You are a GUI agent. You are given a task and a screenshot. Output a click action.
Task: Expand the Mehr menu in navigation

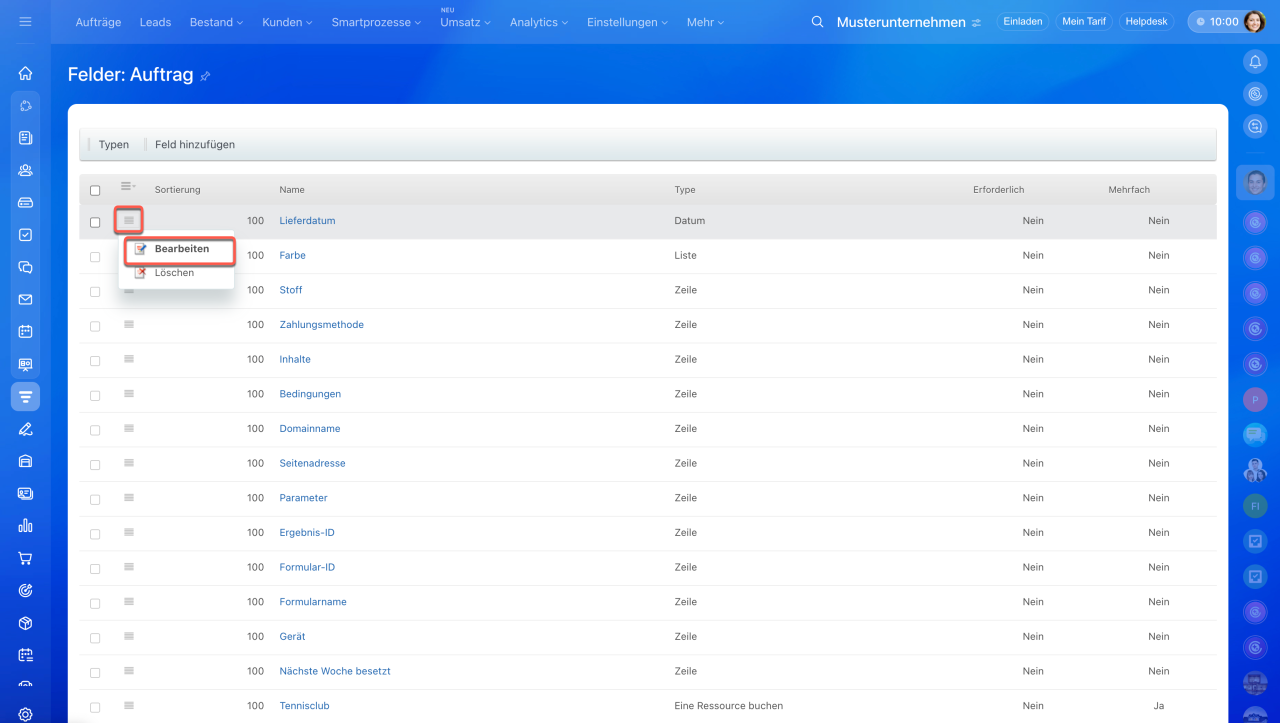tap(705, 22)
